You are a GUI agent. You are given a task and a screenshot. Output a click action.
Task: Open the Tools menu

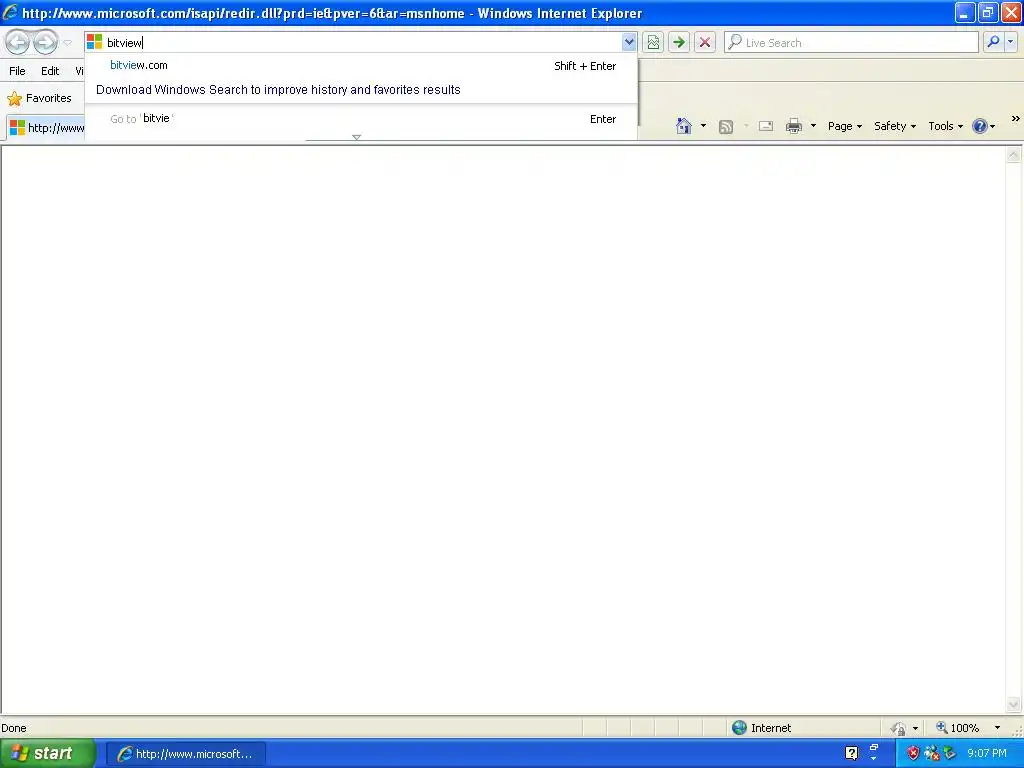click(945, 126)
